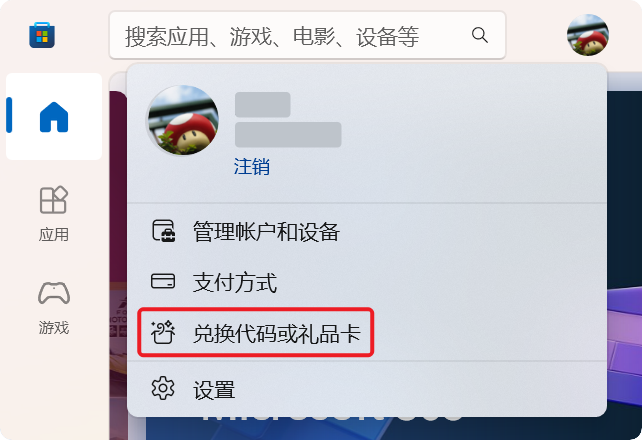Click the 应用 label in sidebar
The height and width of the screenshot is (440, 642).
click(x=54, y=235)
